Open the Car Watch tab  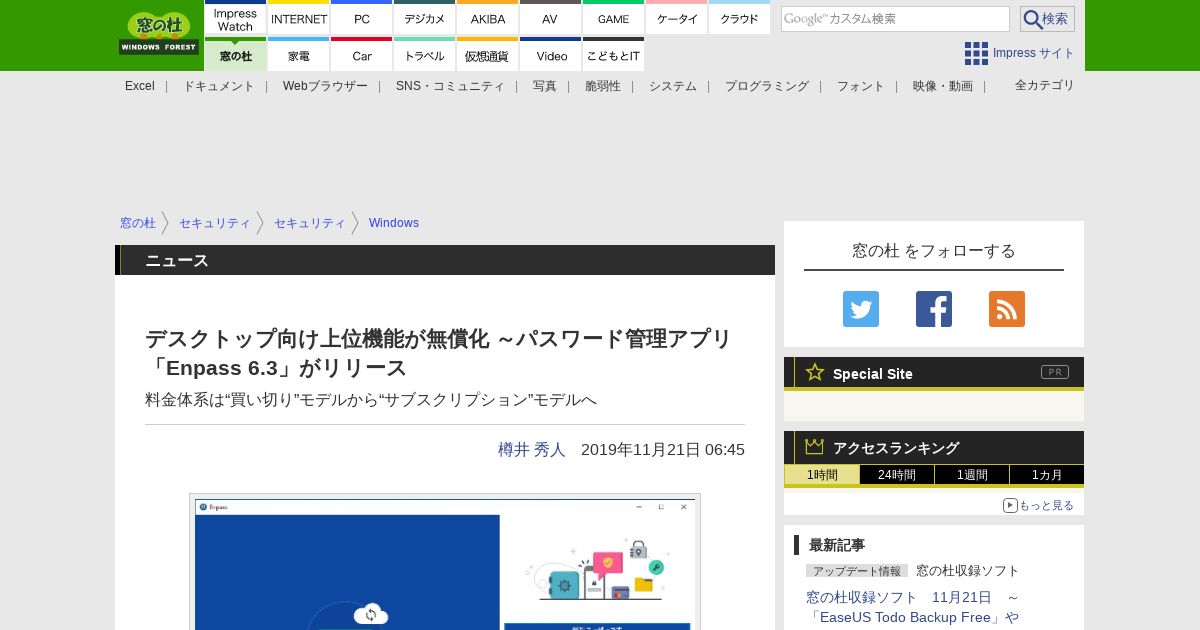point(361,54)
